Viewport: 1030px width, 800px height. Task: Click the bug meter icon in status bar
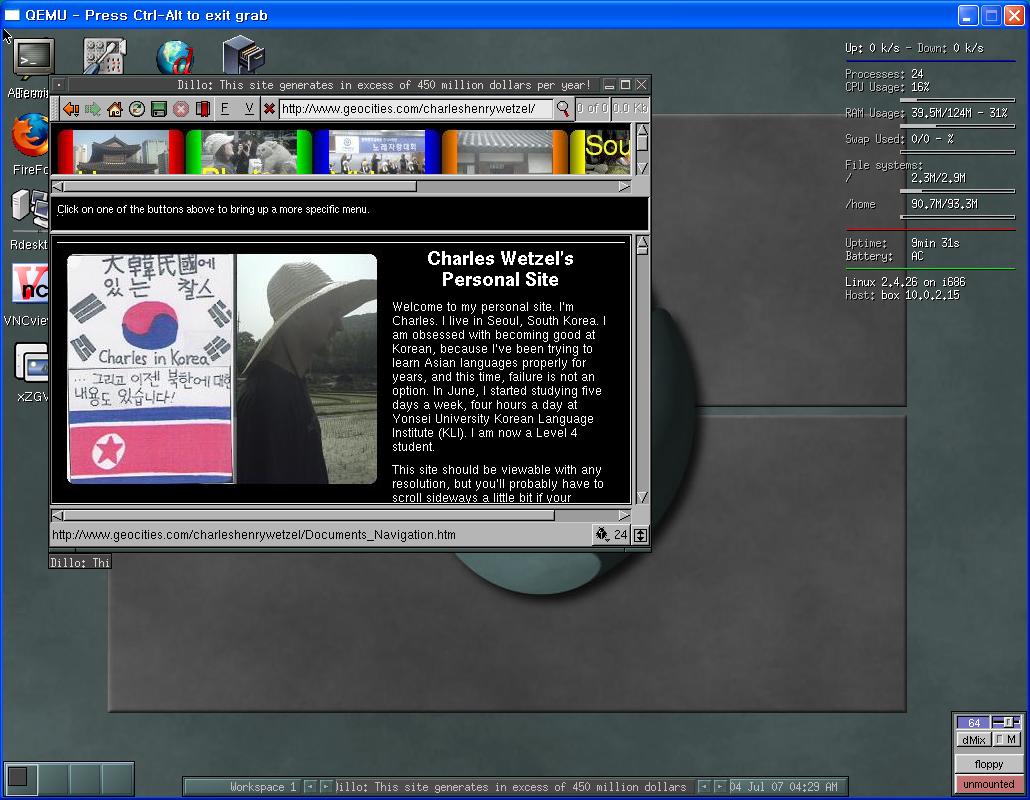(x=602, y=535)
